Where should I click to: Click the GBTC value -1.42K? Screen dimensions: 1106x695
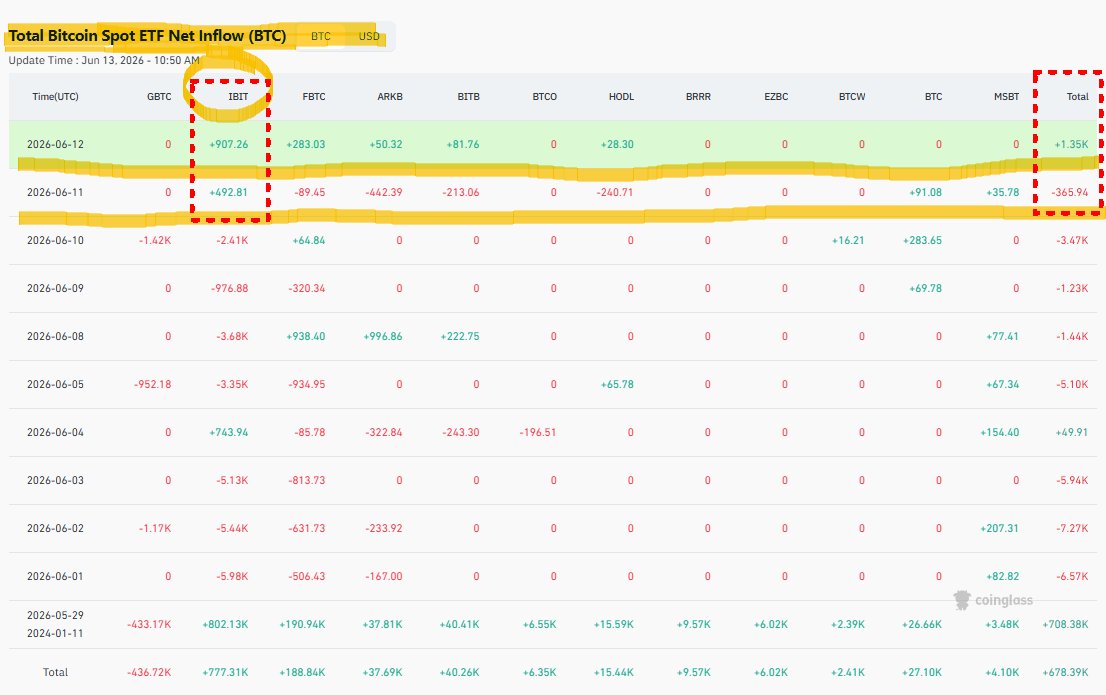pos(155,241)
